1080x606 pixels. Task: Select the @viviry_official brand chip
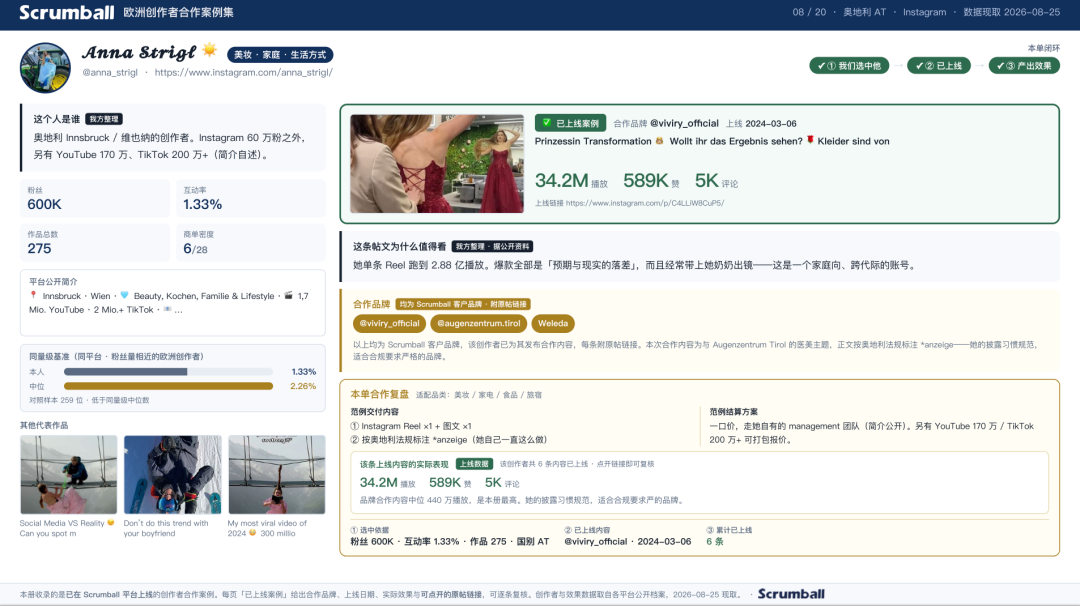[389, 323]
